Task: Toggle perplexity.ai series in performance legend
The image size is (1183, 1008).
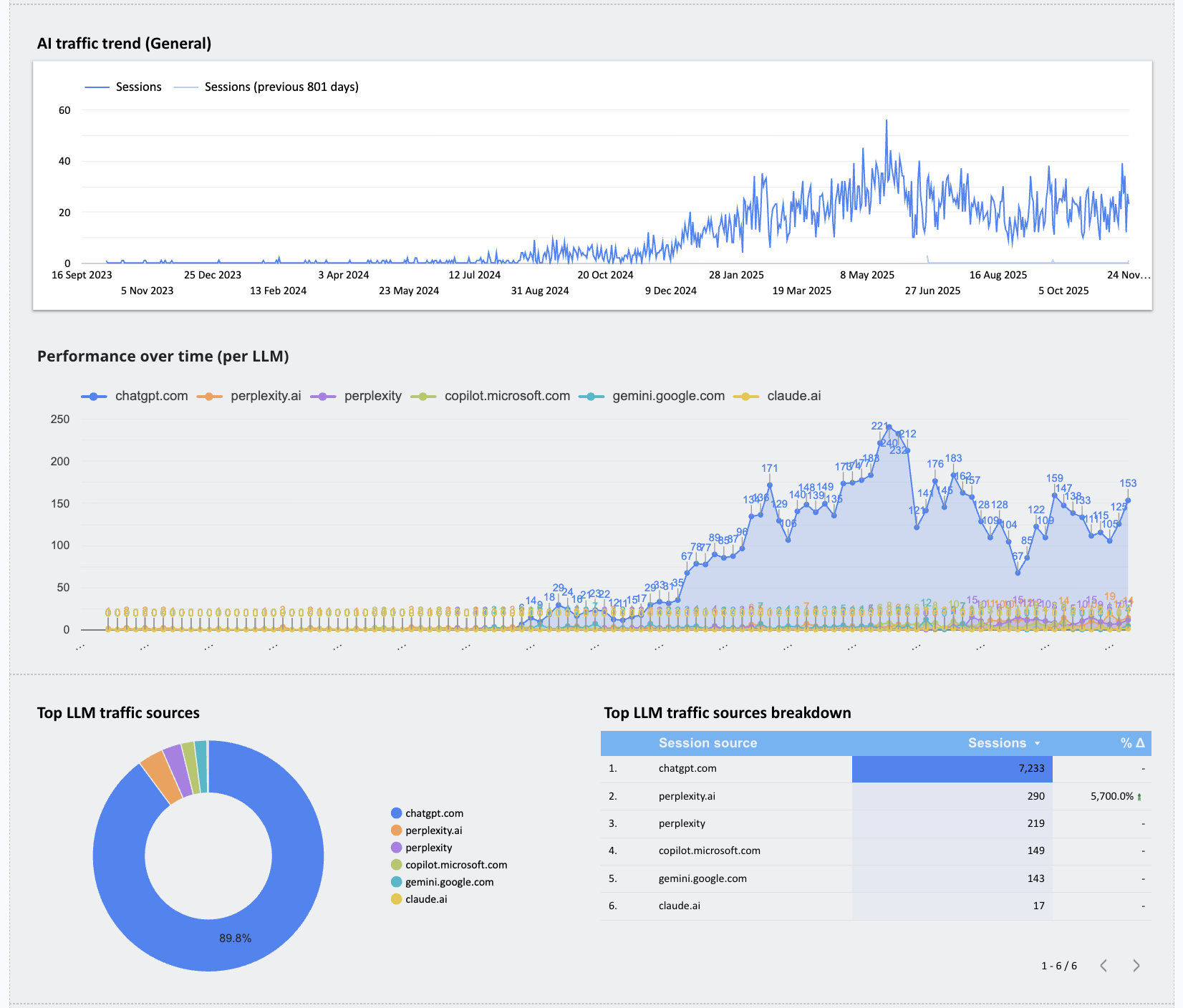Action: coord(248,396)
